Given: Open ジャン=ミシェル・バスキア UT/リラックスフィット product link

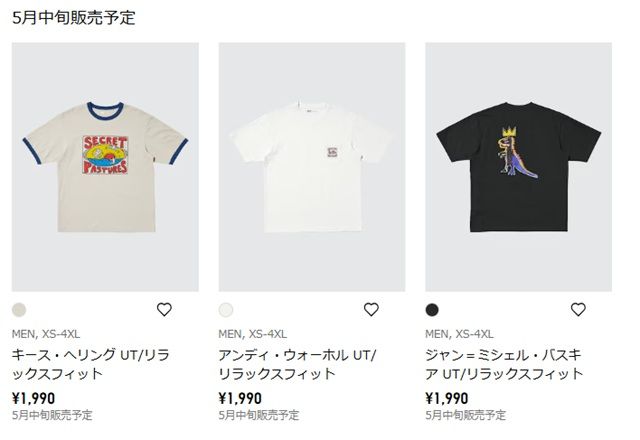Looking at the screenshot, I should point(504,364).
